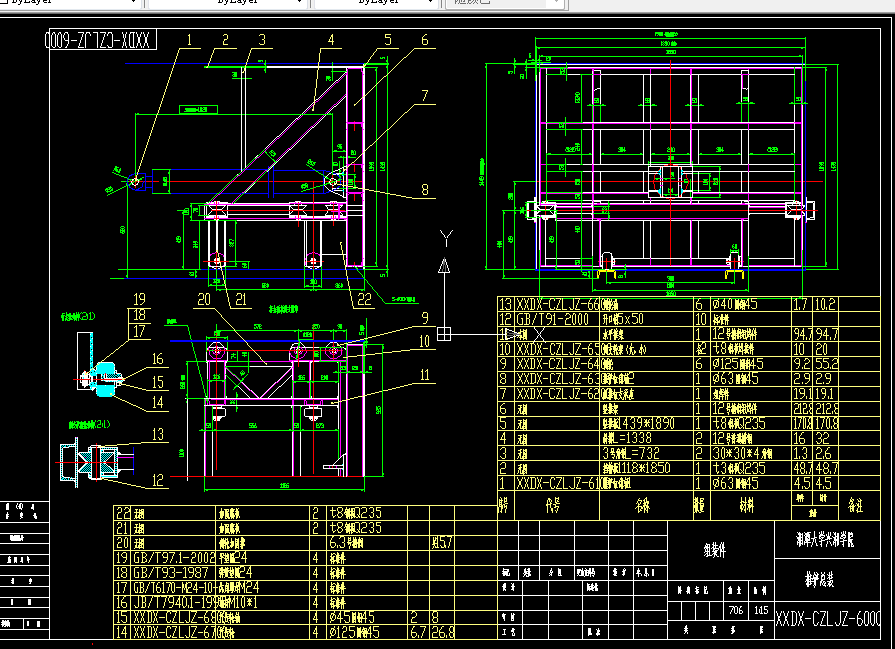Select balloon number 12 near the wheel detail
The height and width of the screenshot is (649, 895).
tap(158, 481)
